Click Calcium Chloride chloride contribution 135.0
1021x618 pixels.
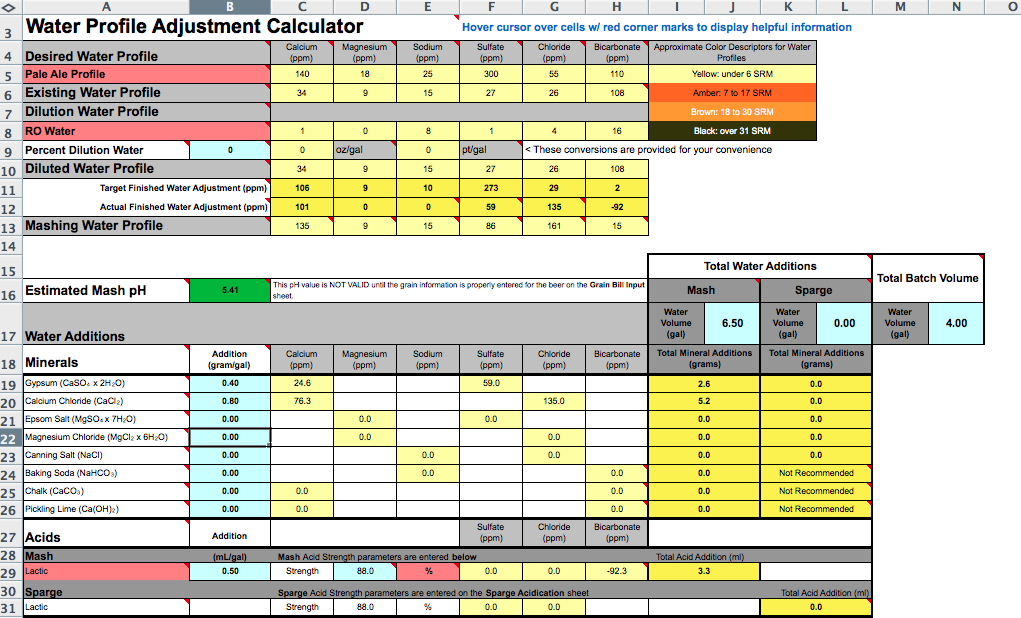tap(554, 401)
